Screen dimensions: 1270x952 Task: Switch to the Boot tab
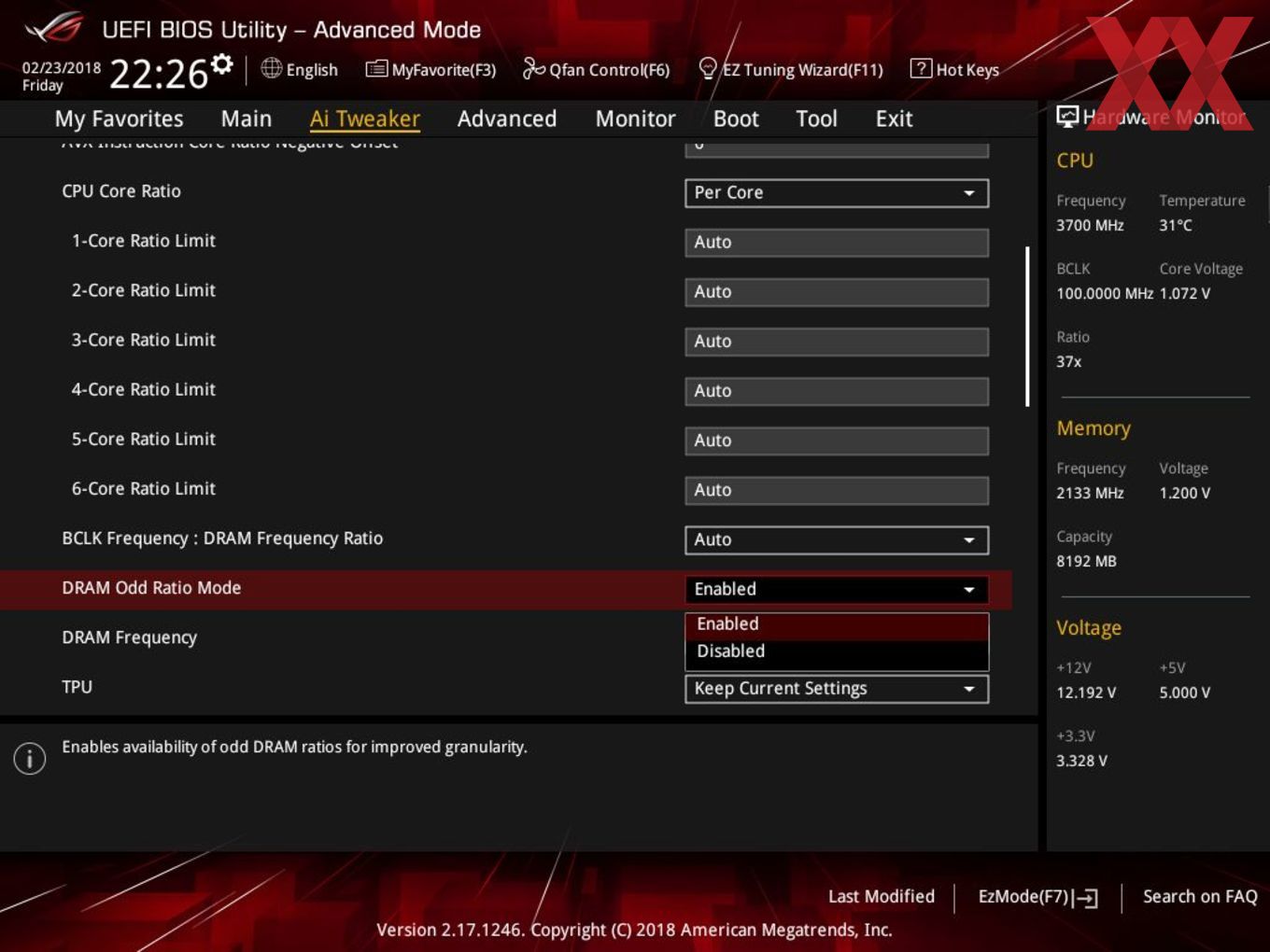tap(736, 119)
